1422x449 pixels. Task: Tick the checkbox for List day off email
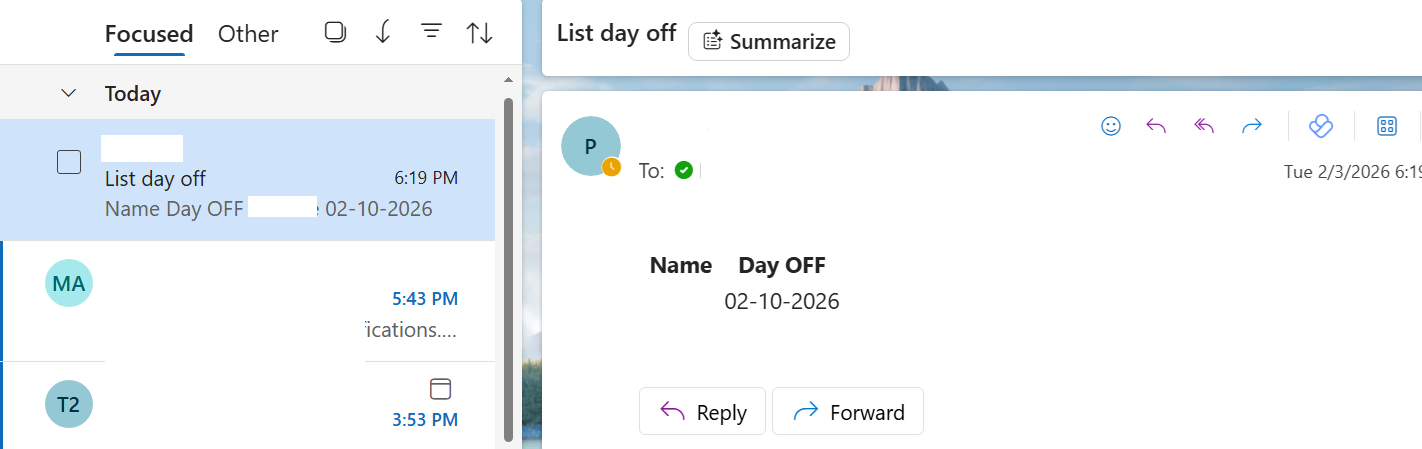pyautogui.click(x=69, y=161)
